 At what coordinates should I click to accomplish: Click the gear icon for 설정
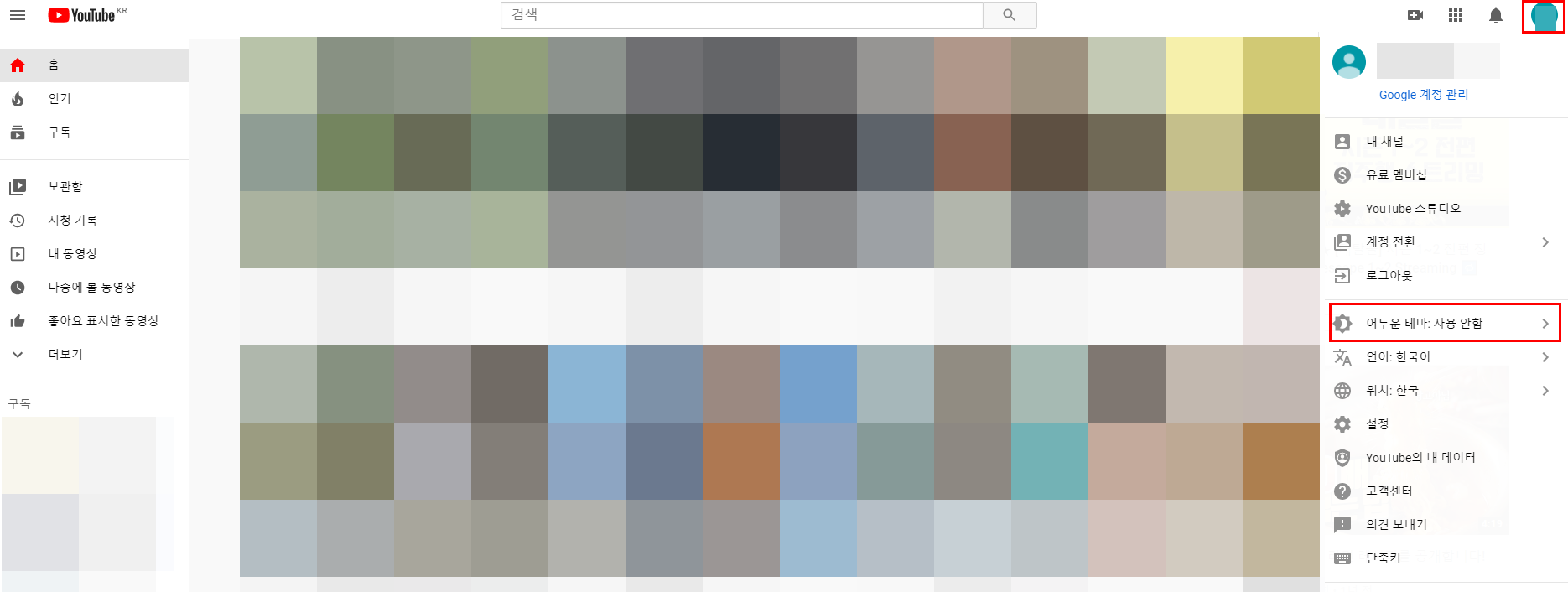1342,424
